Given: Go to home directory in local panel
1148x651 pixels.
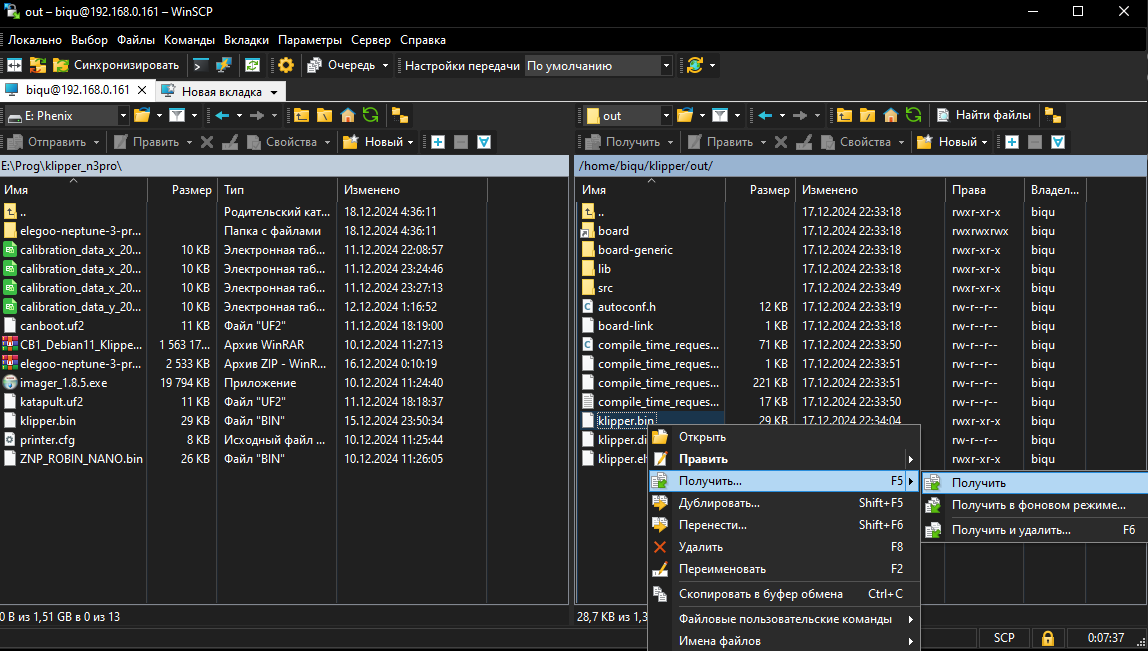Looking at the screenshot, I should coord(348,115).
